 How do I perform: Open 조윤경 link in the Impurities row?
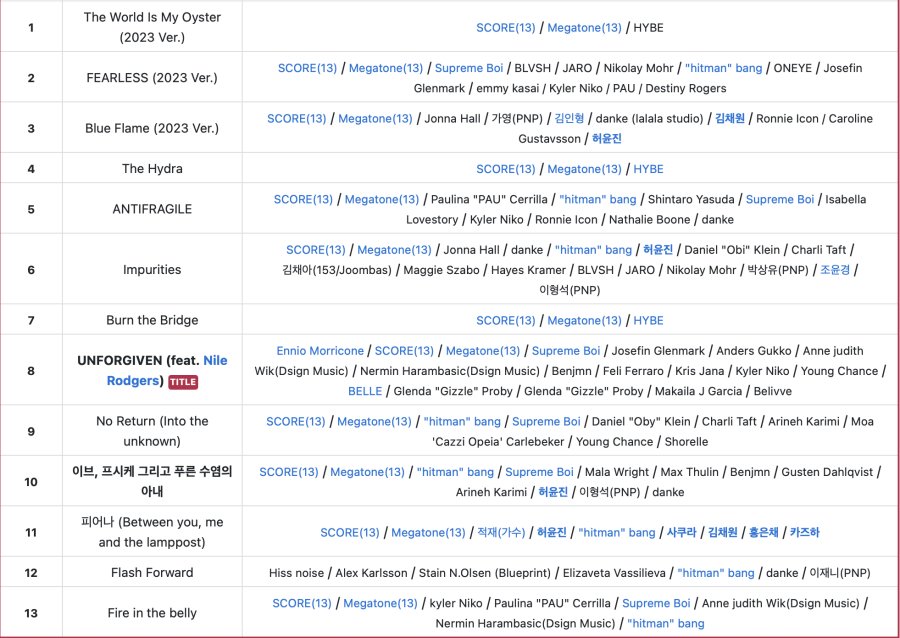(x=834, y=270)
